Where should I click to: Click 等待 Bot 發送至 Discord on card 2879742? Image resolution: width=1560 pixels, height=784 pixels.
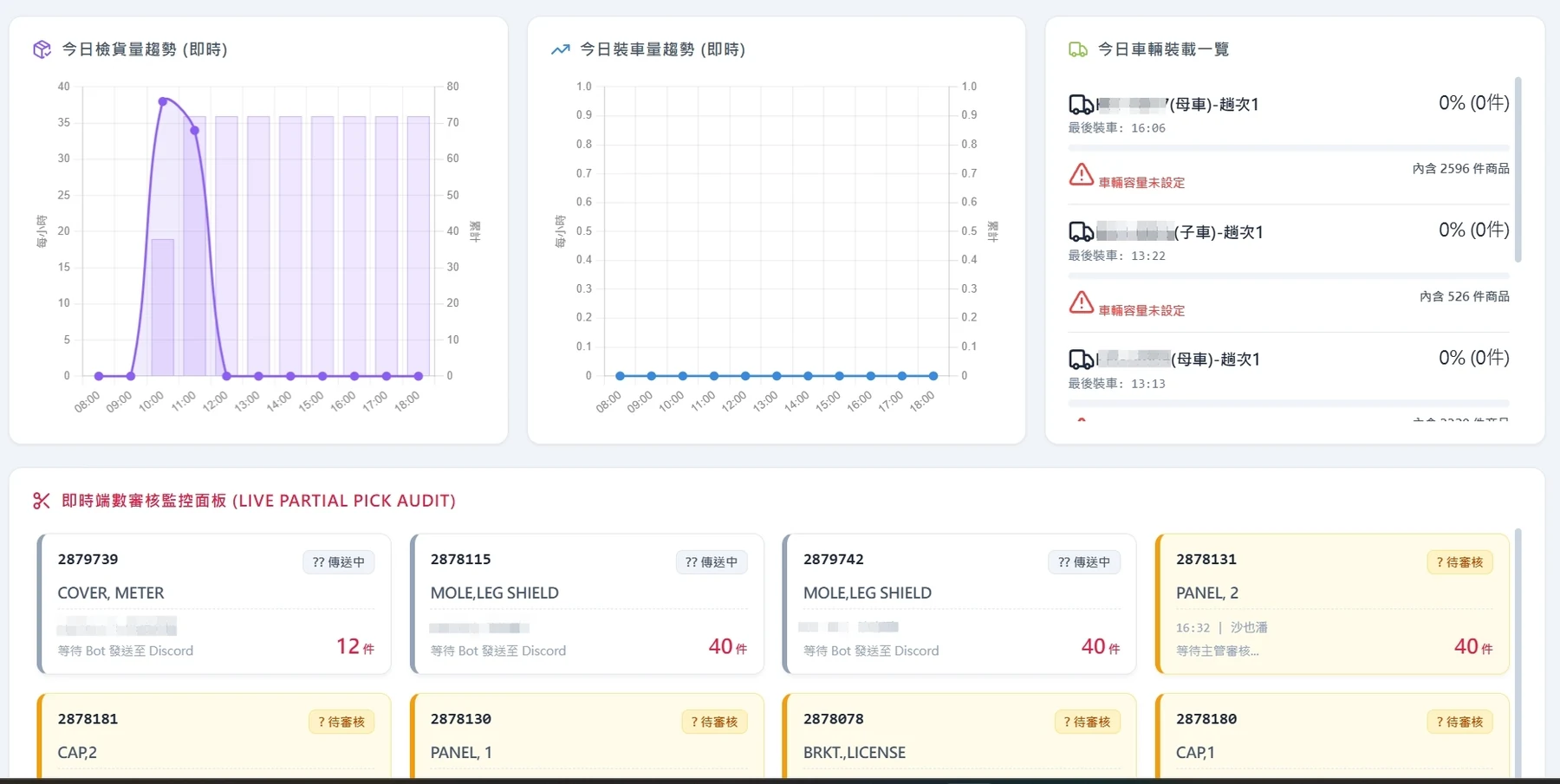(871, 651)
